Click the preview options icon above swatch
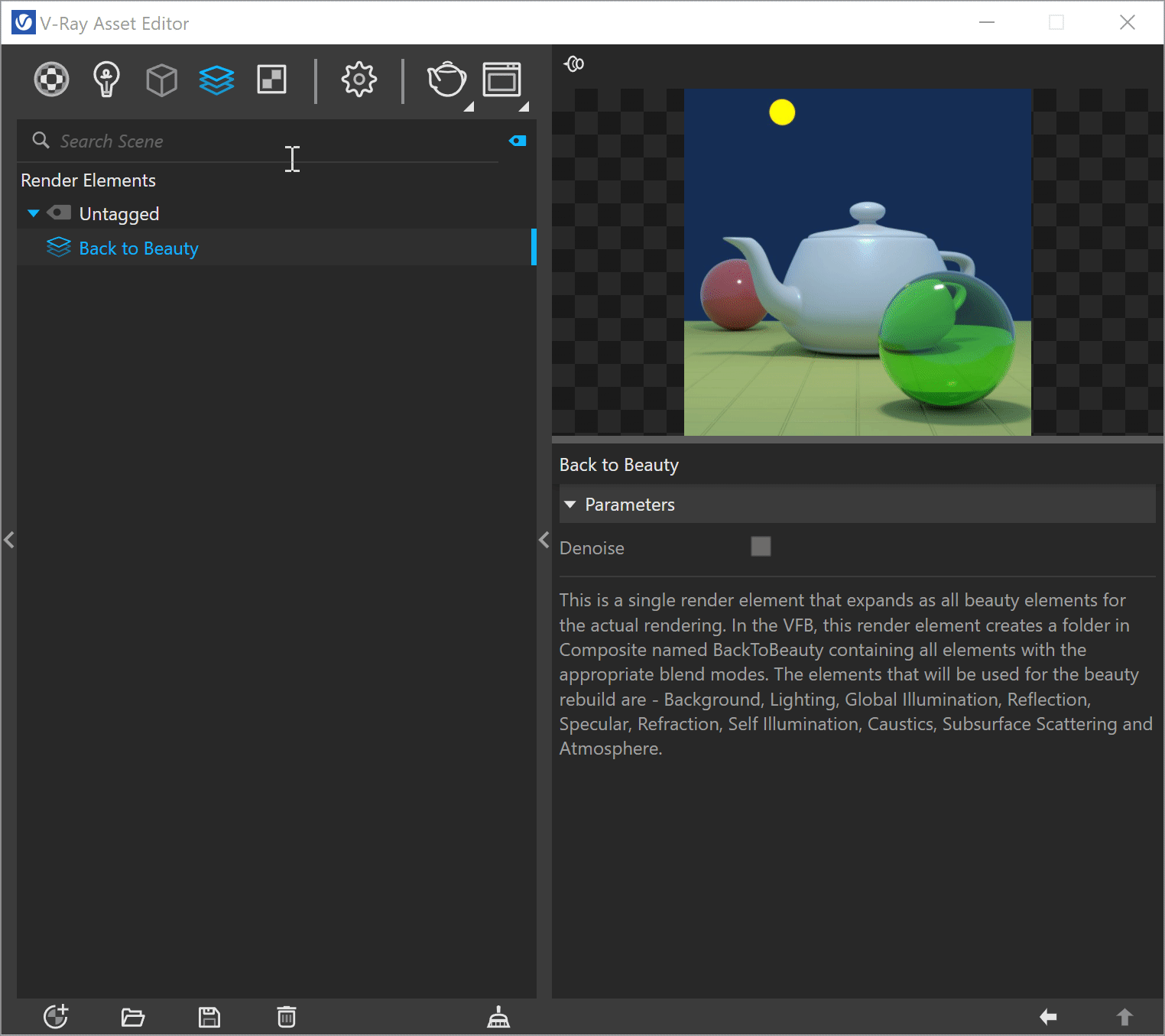Image resolution: width=1165 pixels, height=1036 pixels. click(x=574, y=63)
